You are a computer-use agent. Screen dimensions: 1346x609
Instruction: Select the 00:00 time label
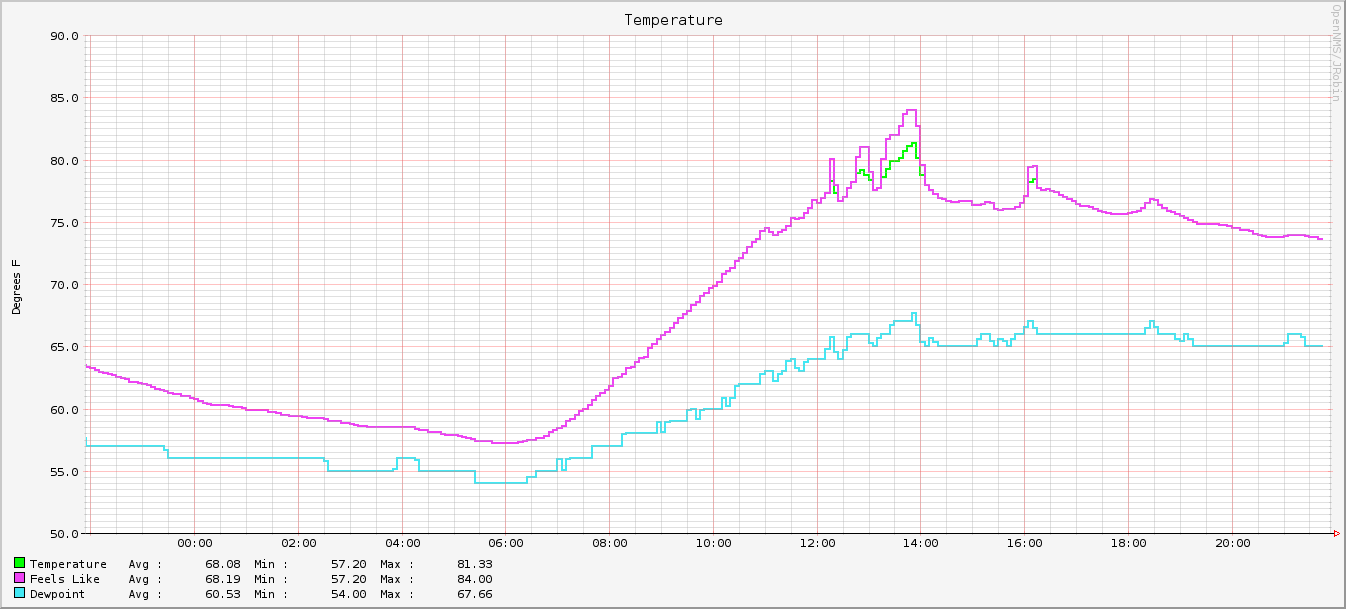coord(196,543)
